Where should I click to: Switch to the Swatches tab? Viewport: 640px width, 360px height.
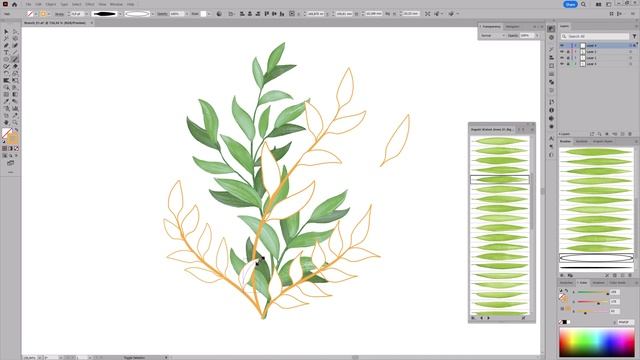(566, 282)
